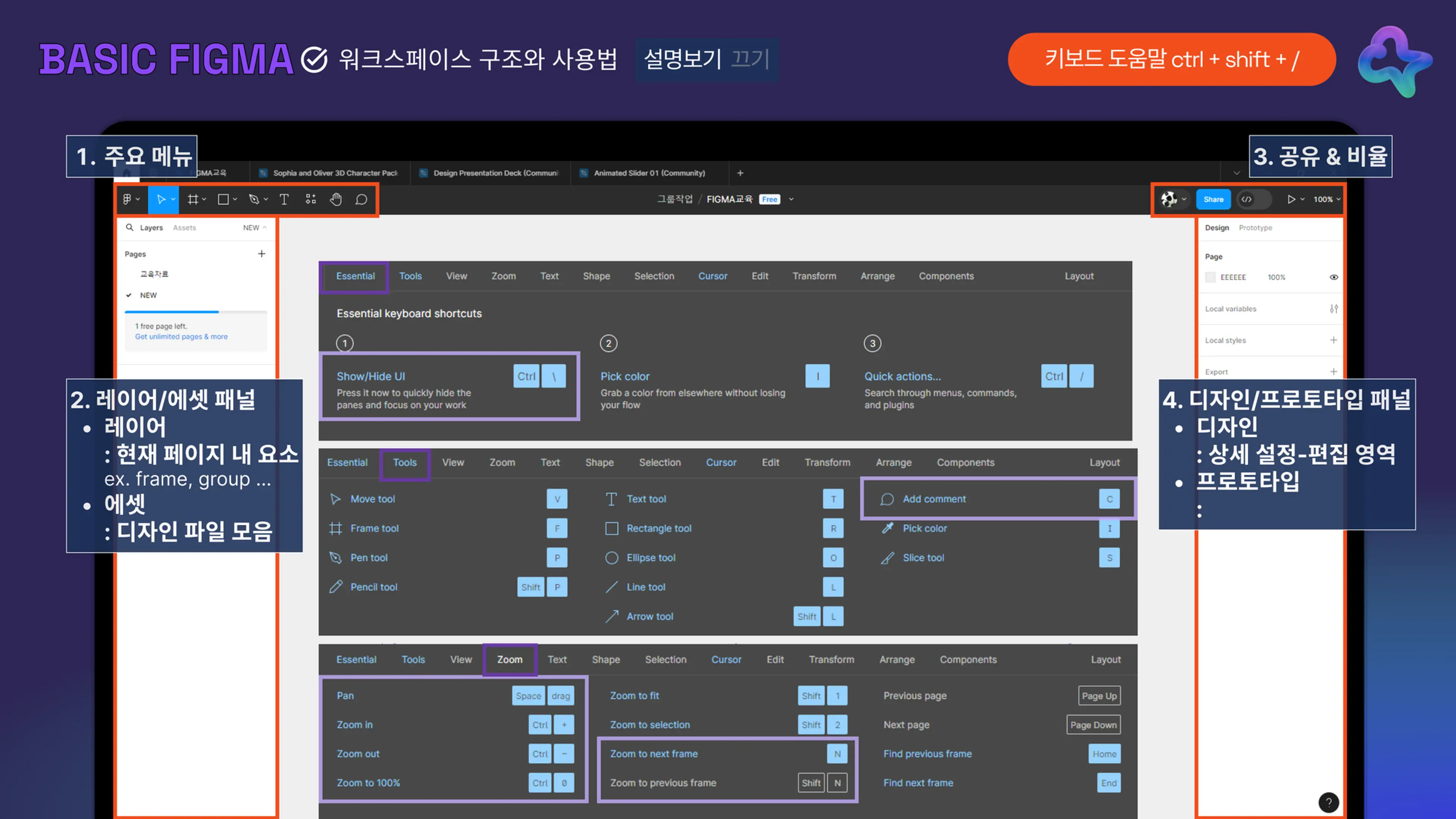Screen dimensions: 1456x819
Task: Click the Find previous frame entry
Action: [1001, 753]
